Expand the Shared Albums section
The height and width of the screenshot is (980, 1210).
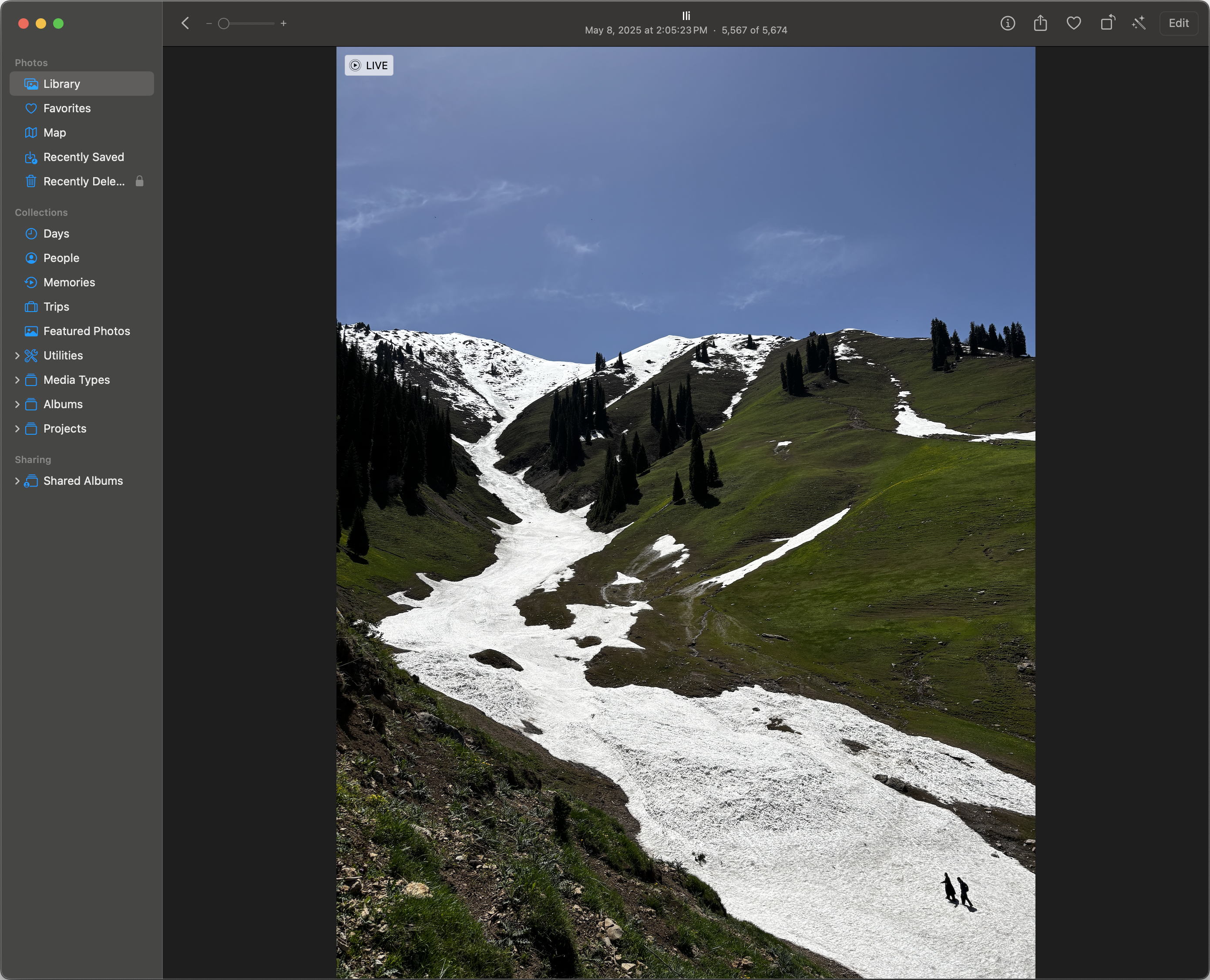coord(17,481)
